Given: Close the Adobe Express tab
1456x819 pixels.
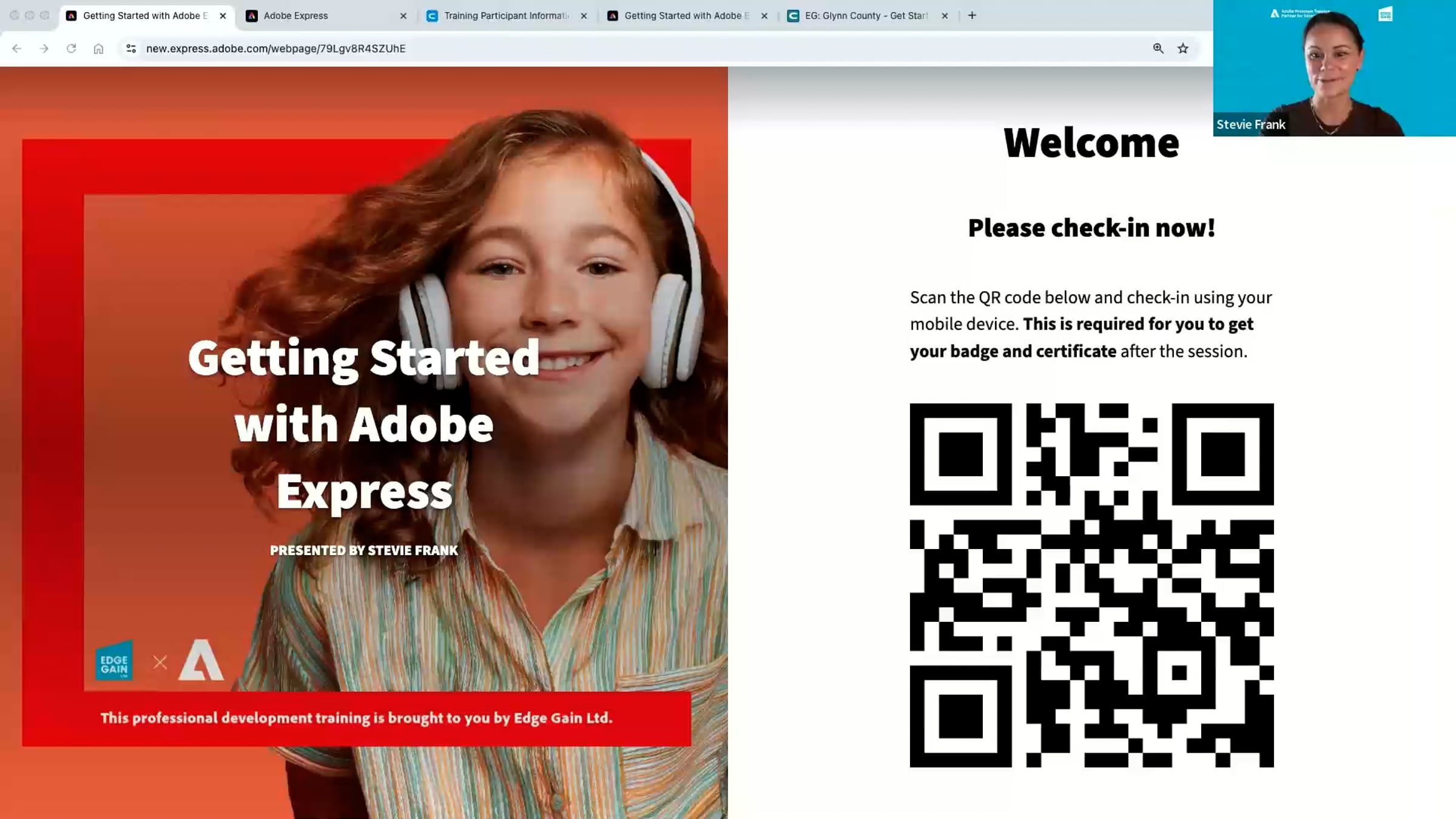Looking at the screenshot, I should (x=403, y=16).
